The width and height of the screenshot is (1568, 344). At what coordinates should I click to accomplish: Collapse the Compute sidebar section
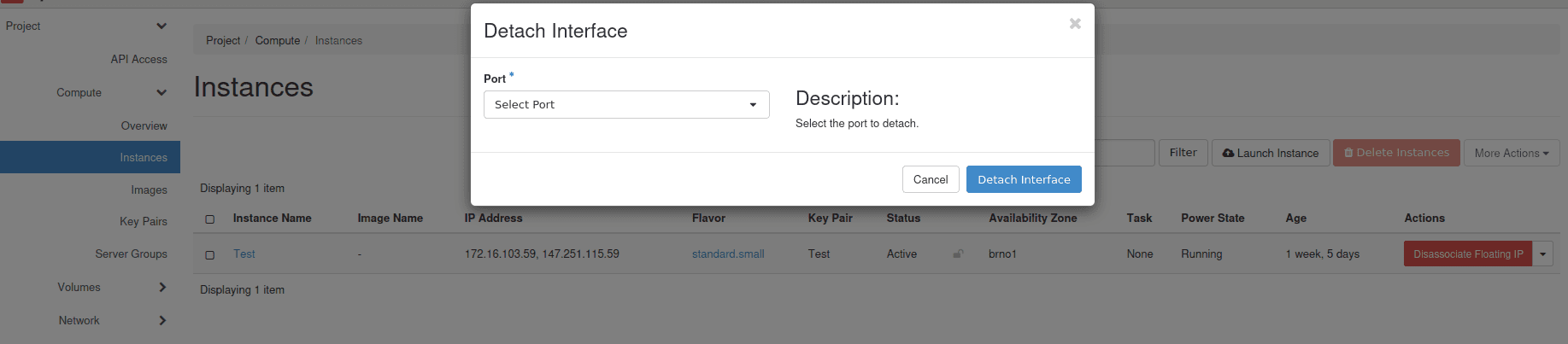tap(161, 93)
